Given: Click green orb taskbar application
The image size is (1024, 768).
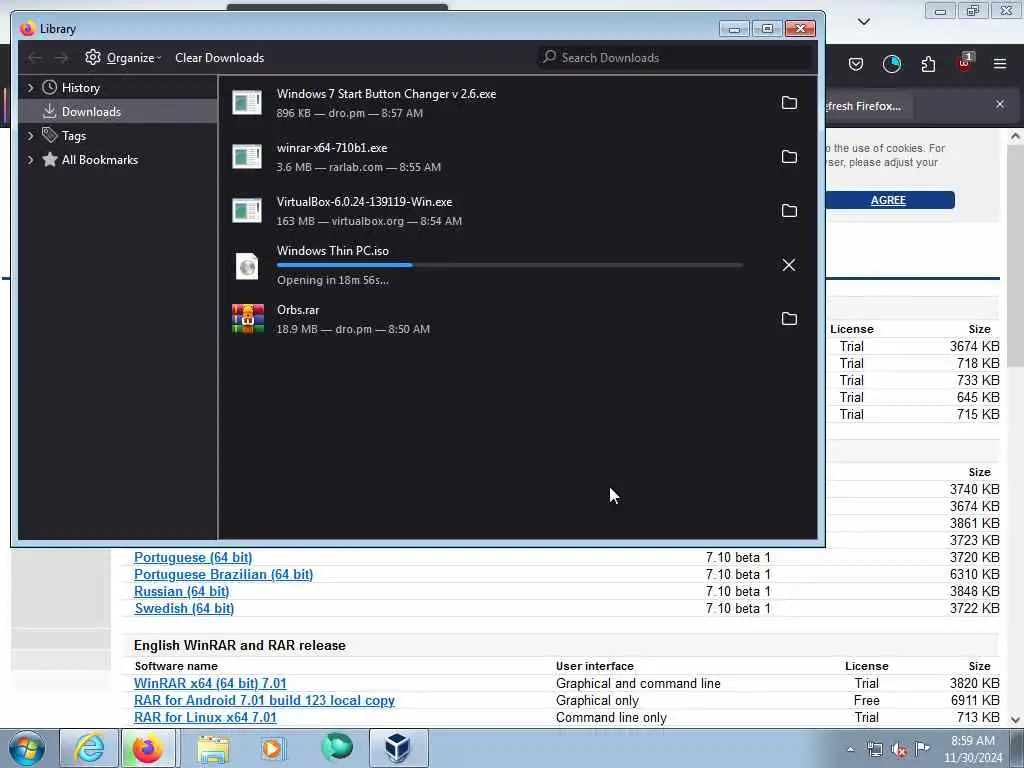Looking at the screenshot, I should pyautogui.click(x=337, y=747).
